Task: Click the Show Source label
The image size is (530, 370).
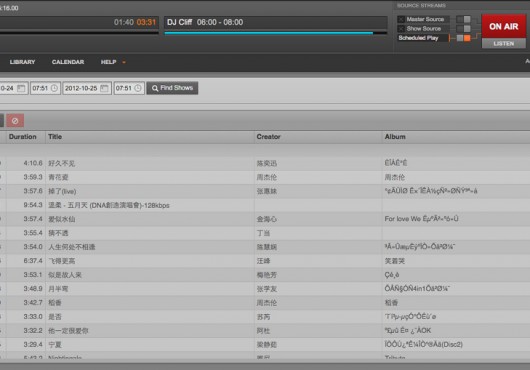Action: click(x=424, y=29)
